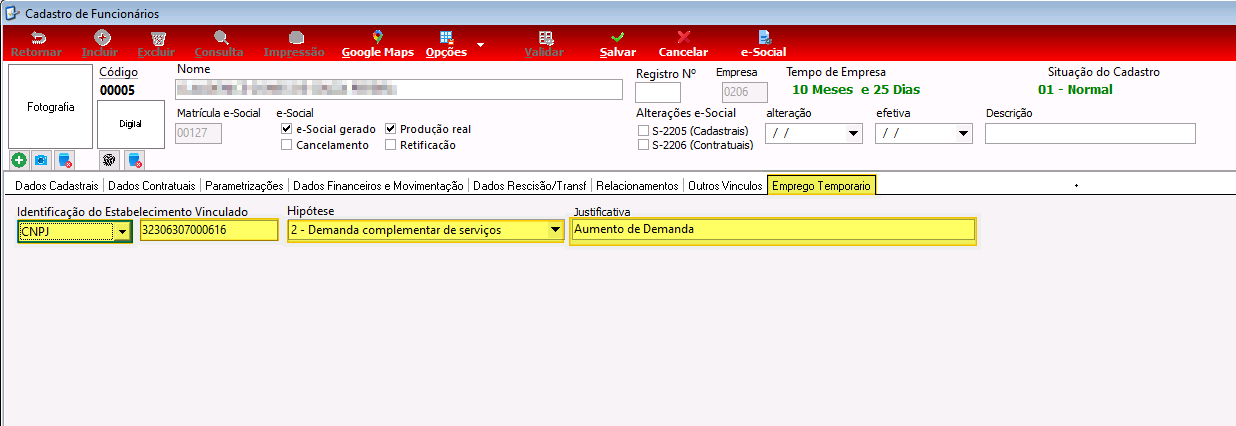Viewport: 1236px width, 426px height.
Task: Capture fingerprint with the Digital reader icon
Action: tap(109, 159)
